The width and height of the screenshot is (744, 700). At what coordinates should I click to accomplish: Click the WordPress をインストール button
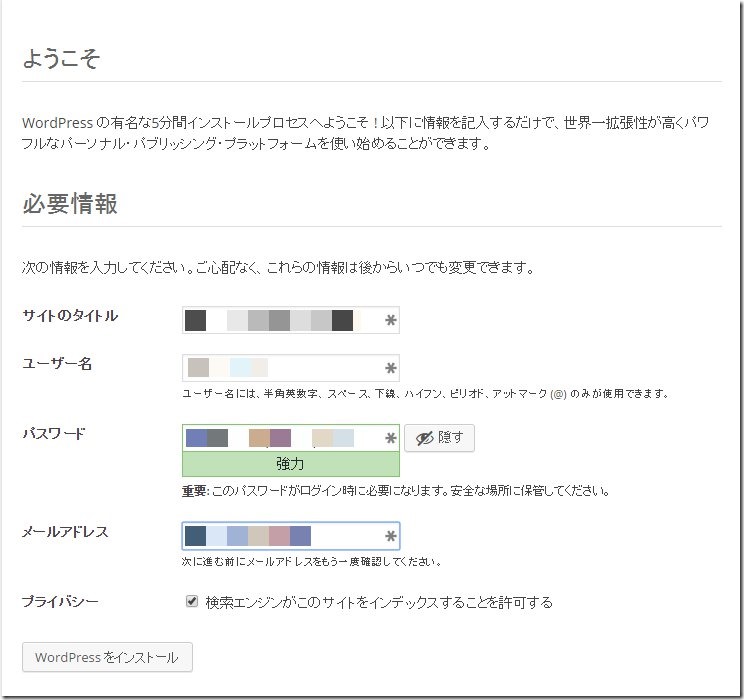[107, 657]
